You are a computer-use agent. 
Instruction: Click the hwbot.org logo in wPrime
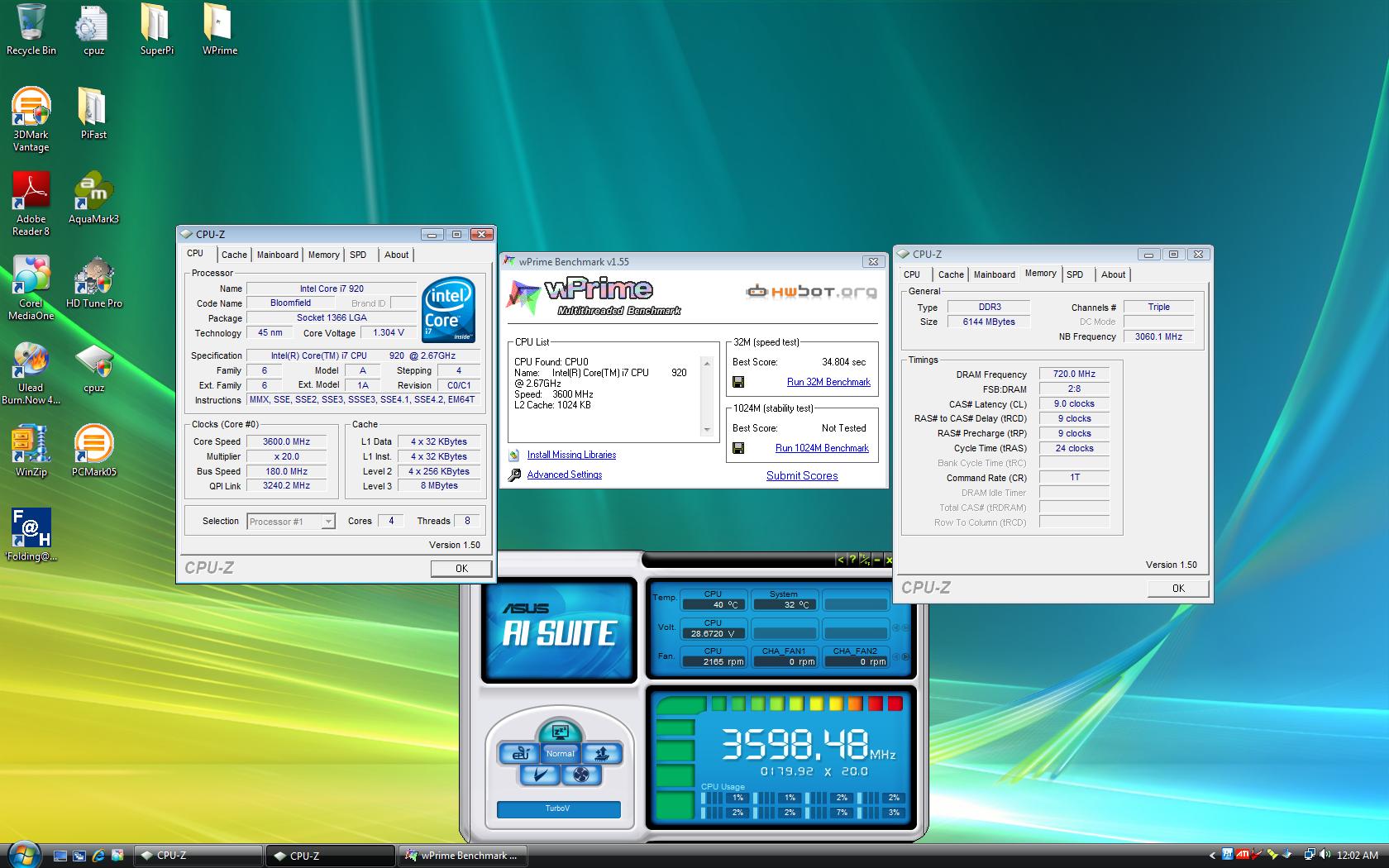[810, 292]
